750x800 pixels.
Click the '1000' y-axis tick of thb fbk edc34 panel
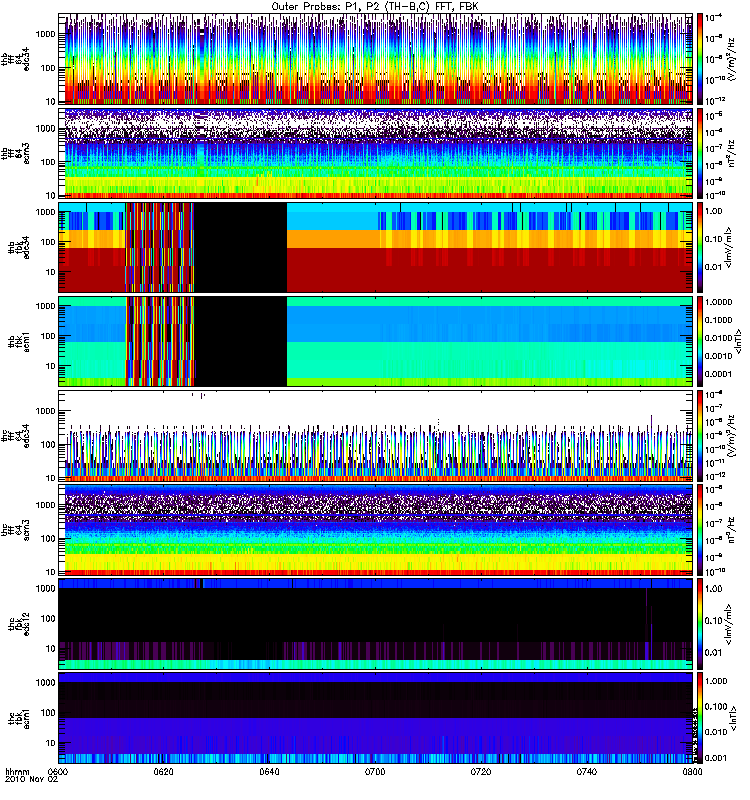(46, 212)
